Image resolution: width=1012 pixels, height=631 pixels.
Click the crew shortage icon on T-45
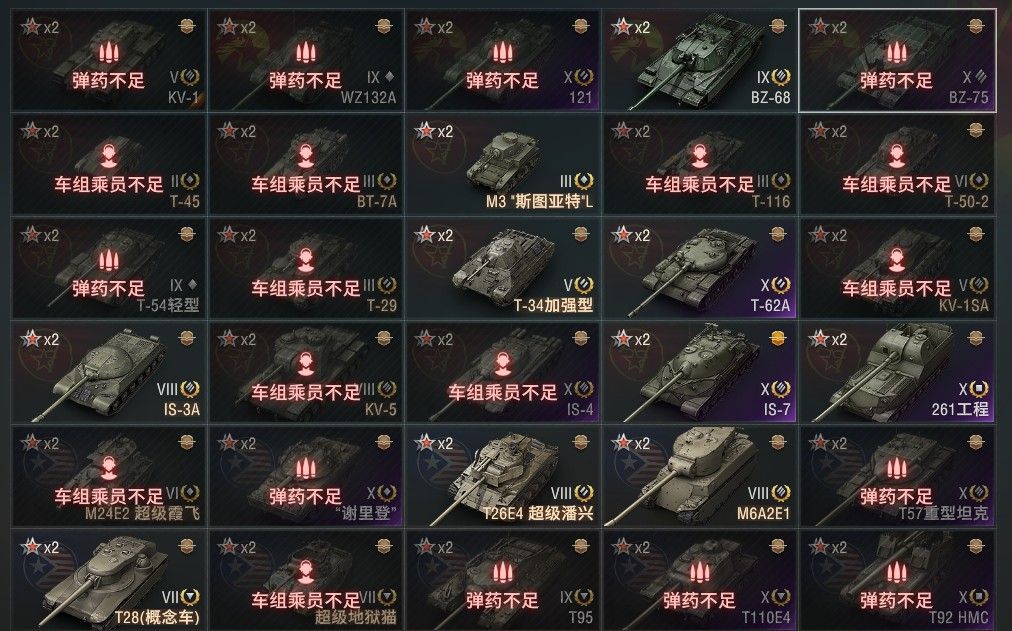(x=108, y=155)
